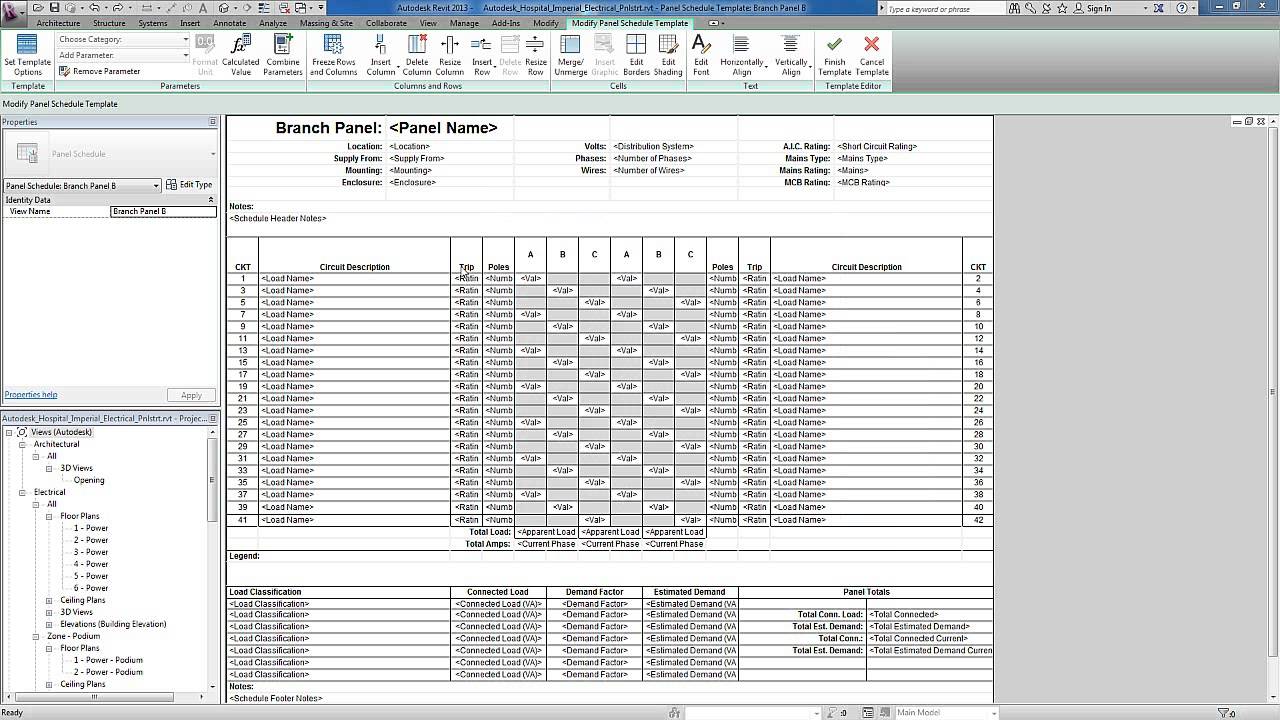Choose the Resize Column tool
The width and height of the screenshot is (1280, 720).
coord(450,55)
